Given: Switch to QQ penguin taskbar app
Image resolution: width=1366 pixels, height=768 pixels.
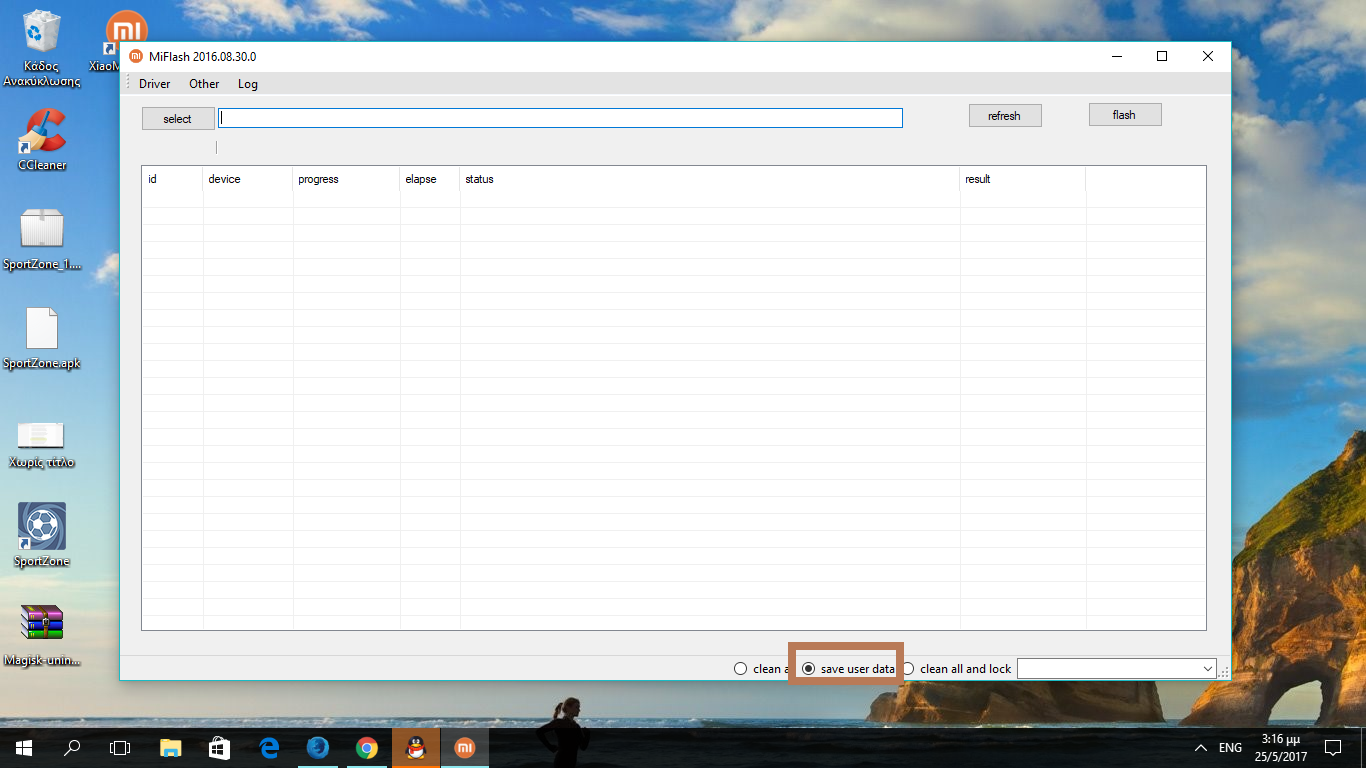Looking at the screenshot, I should 416,747.
